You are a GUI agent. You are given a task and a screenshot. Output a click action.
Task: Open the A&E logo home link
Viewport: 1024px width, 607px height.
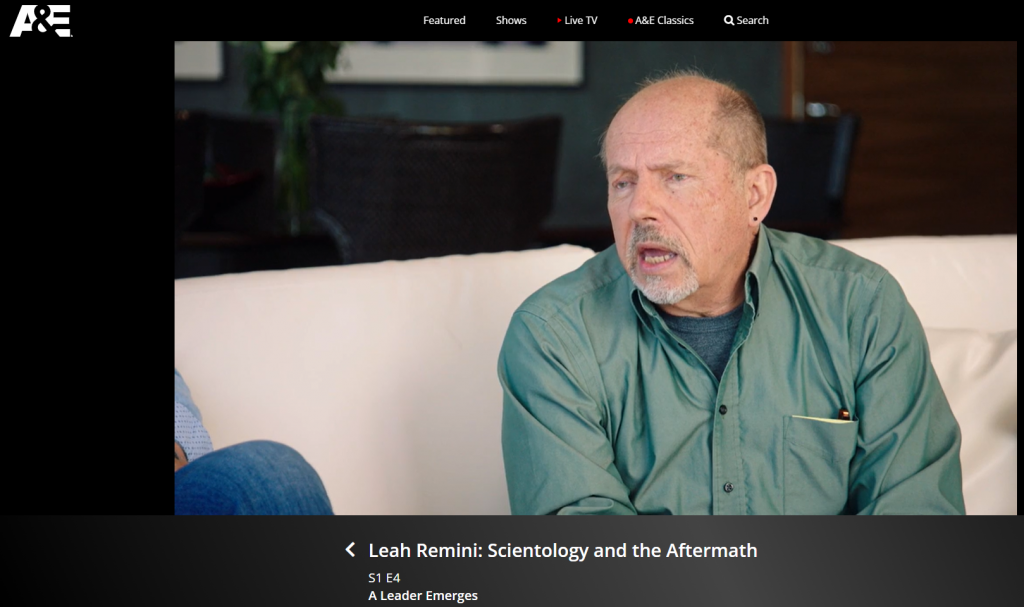40,21
